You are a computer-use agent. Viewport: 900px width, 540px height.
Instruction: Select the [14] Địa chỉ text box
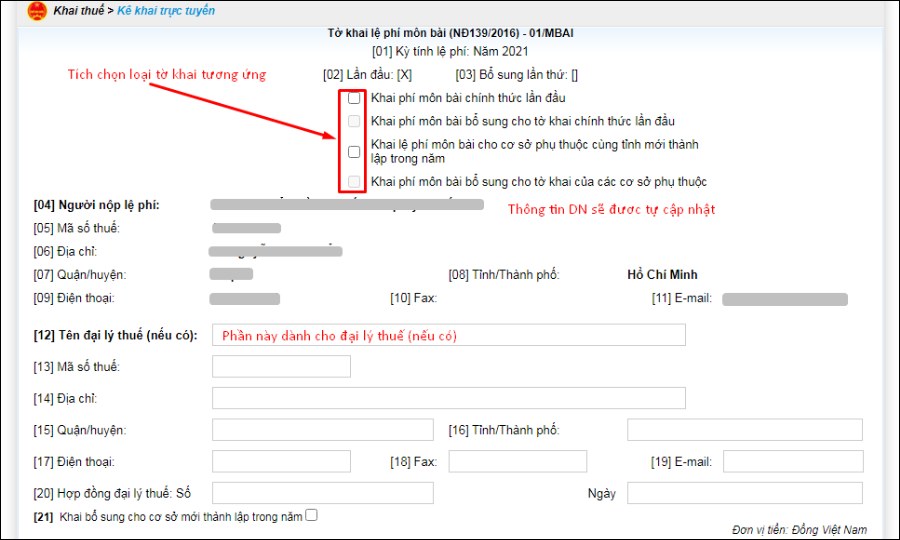(x=449, y=398)
